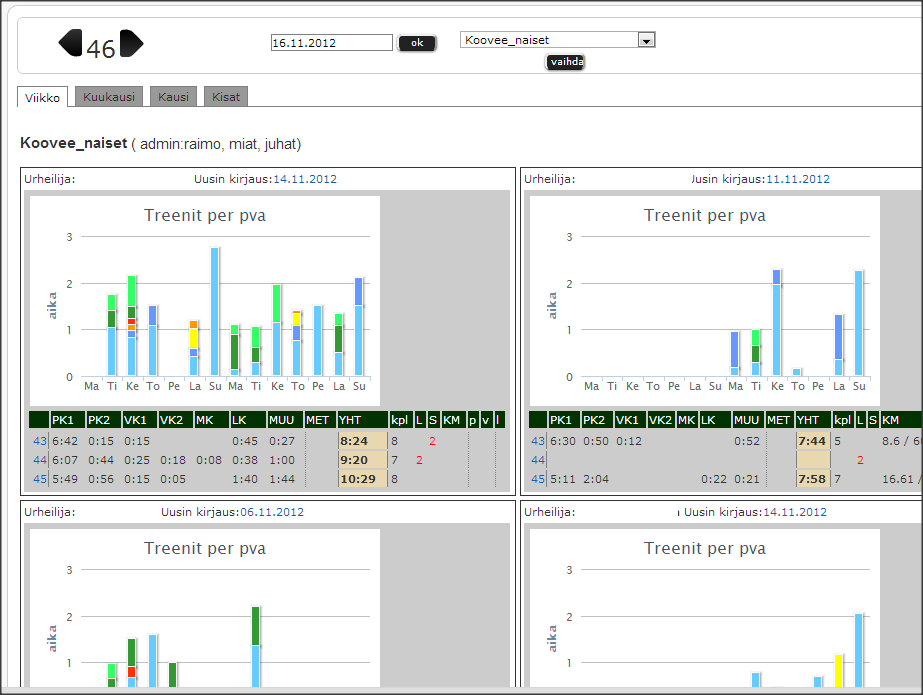
Task: Go to the next week with right arrow
Action: (x=131, y=43)
